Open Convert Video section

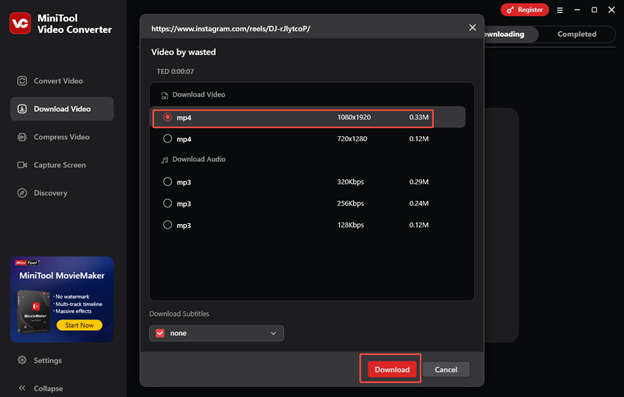coord(62,81)
